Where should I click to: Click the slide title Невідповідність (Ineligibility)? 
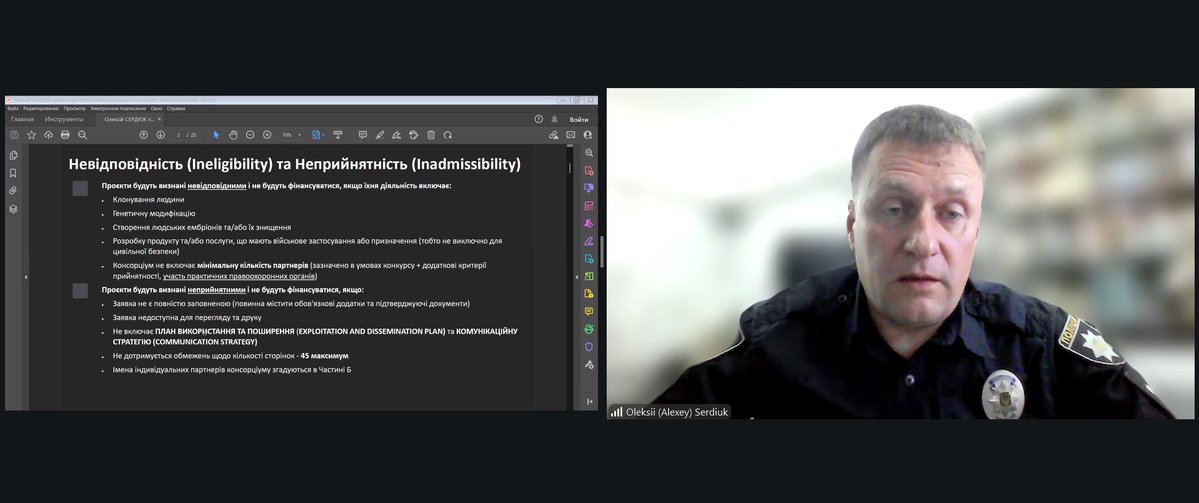[294, 164]
